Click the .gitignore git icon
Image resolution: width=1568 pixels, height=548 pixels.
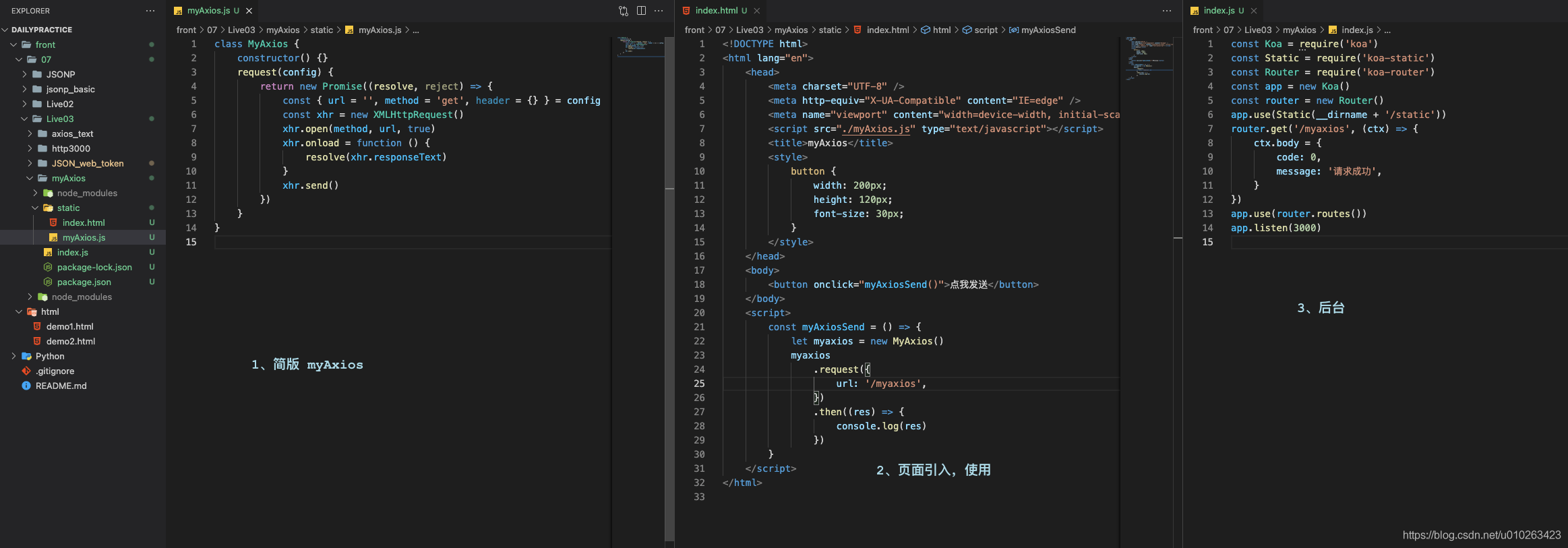click(26, 371)
